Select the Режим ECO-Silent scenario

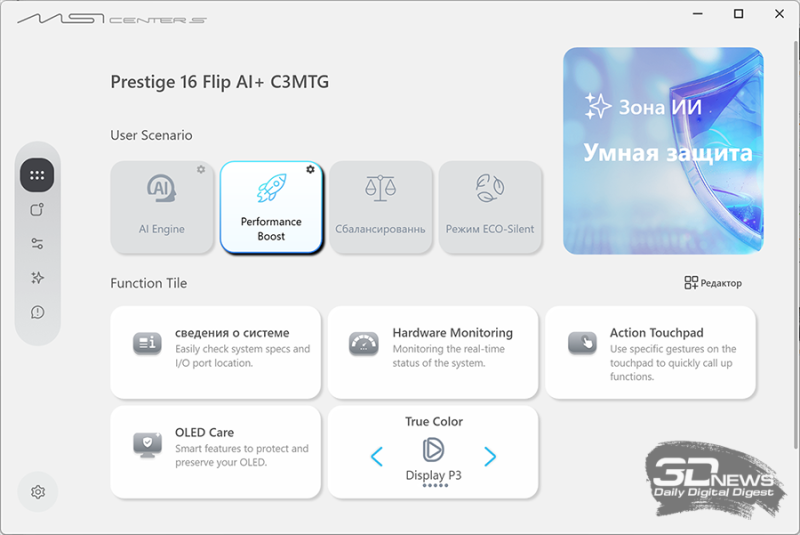click(490, 207)
